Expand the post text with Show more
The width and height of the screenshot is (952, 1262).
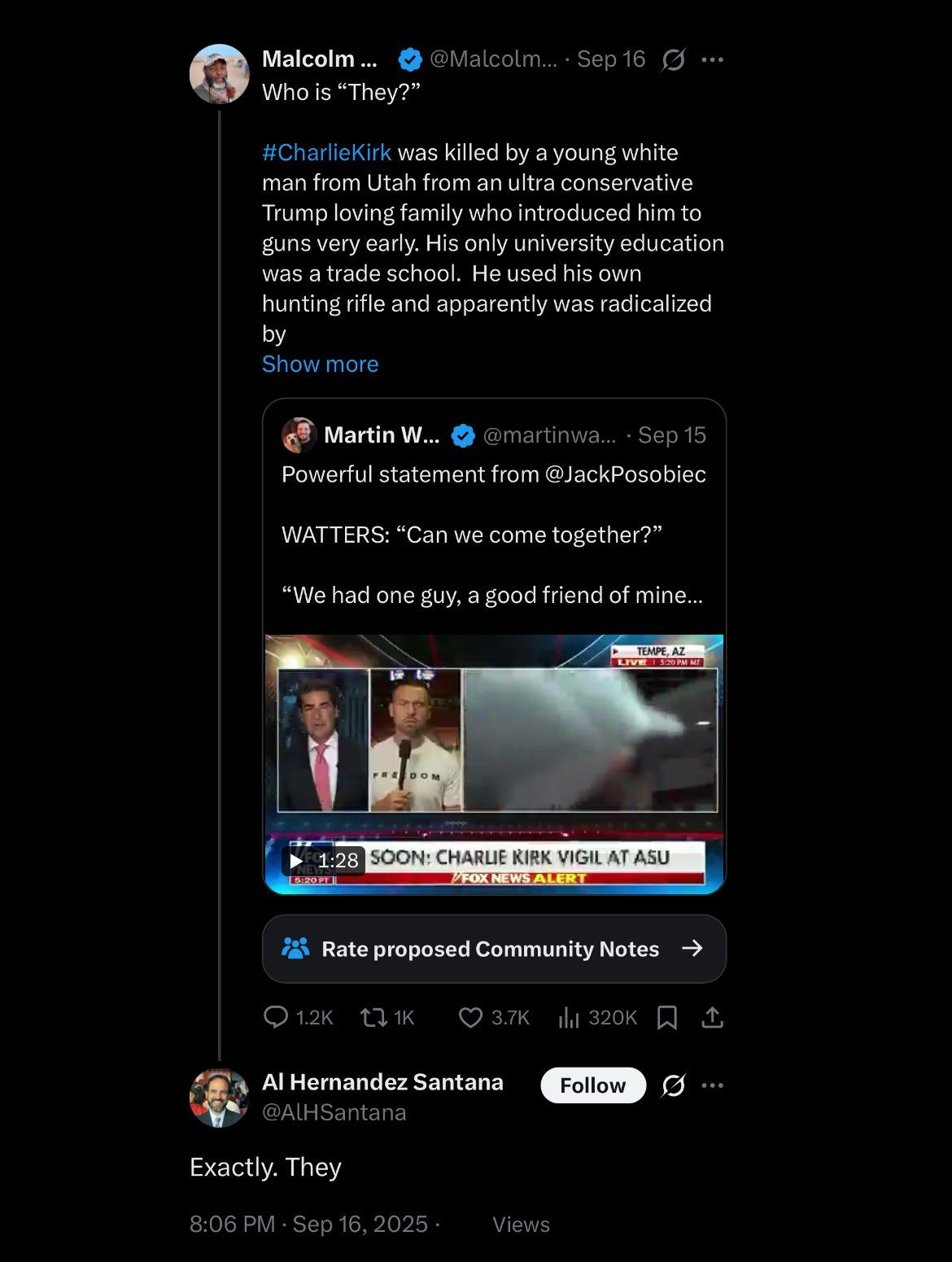click(x=320, y=364)
